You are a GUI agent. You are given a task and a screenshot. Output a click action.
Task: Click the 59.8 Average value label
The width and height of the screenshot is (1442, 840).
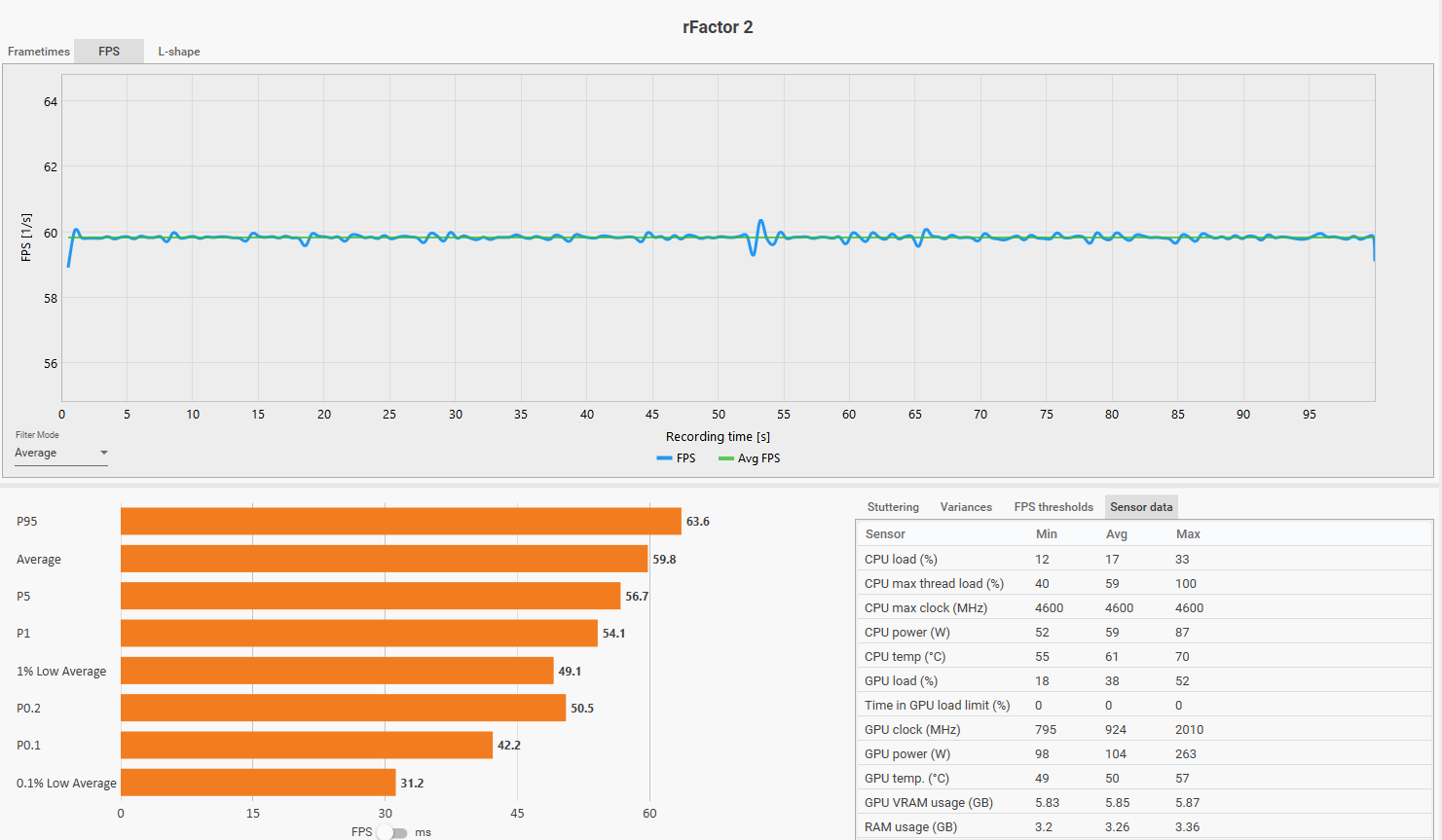coord(664,560)
